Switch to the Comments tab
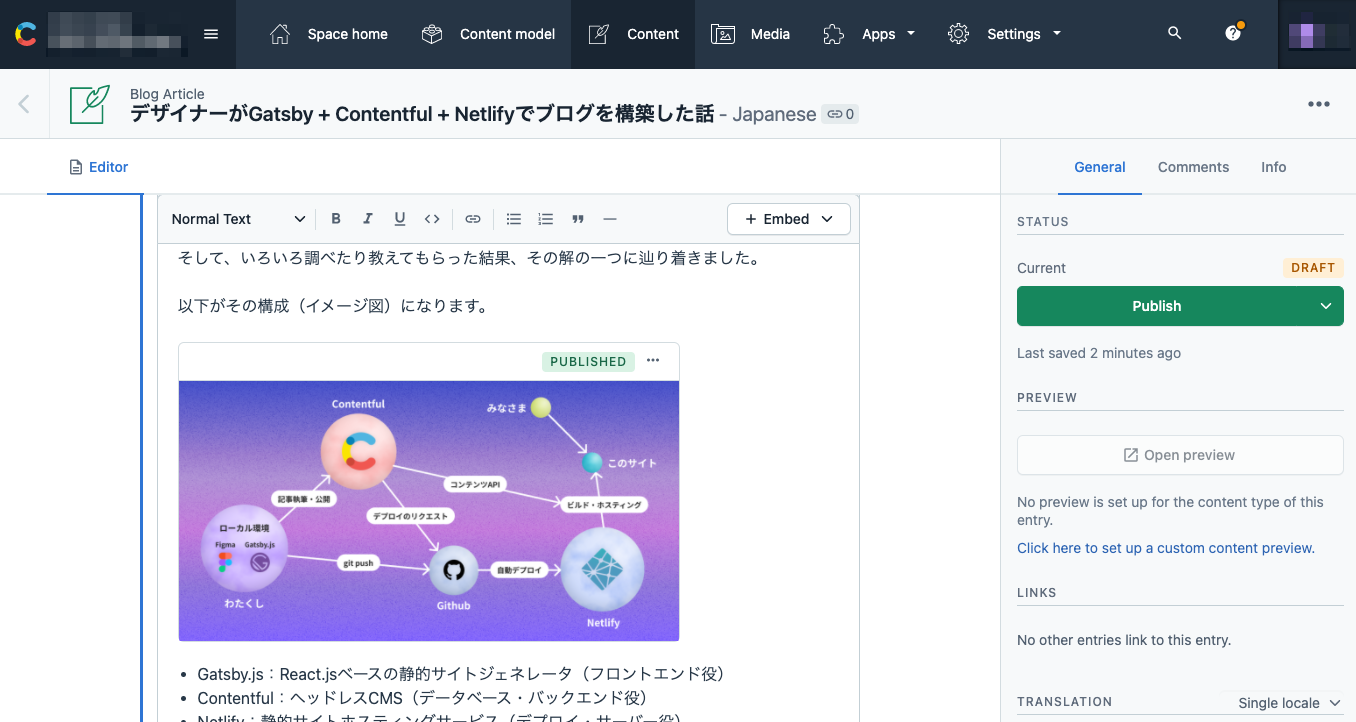1356x722 pixels. (1193, 167)
